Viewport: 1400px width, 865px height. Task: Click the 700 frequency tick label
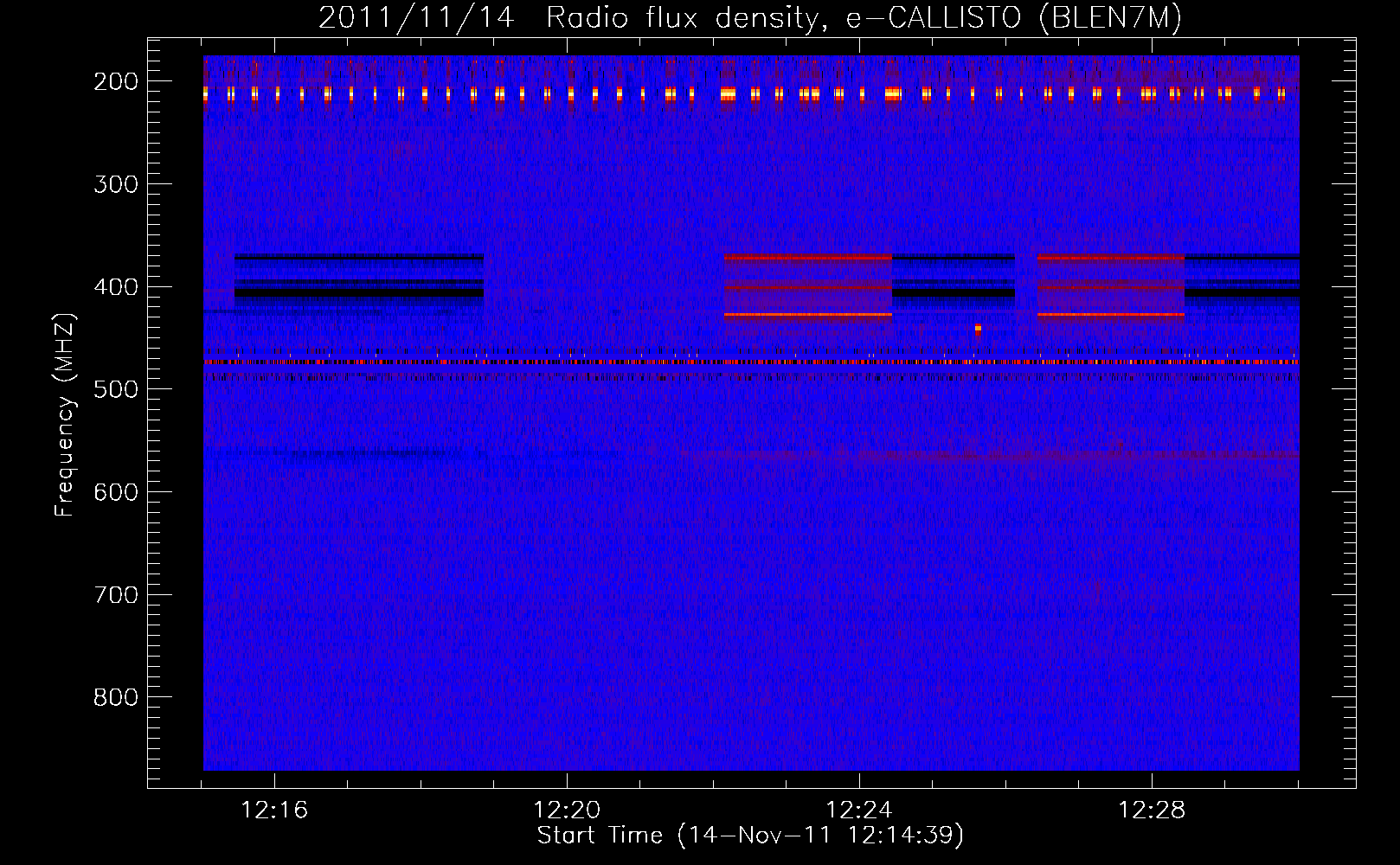pos(116,595)
